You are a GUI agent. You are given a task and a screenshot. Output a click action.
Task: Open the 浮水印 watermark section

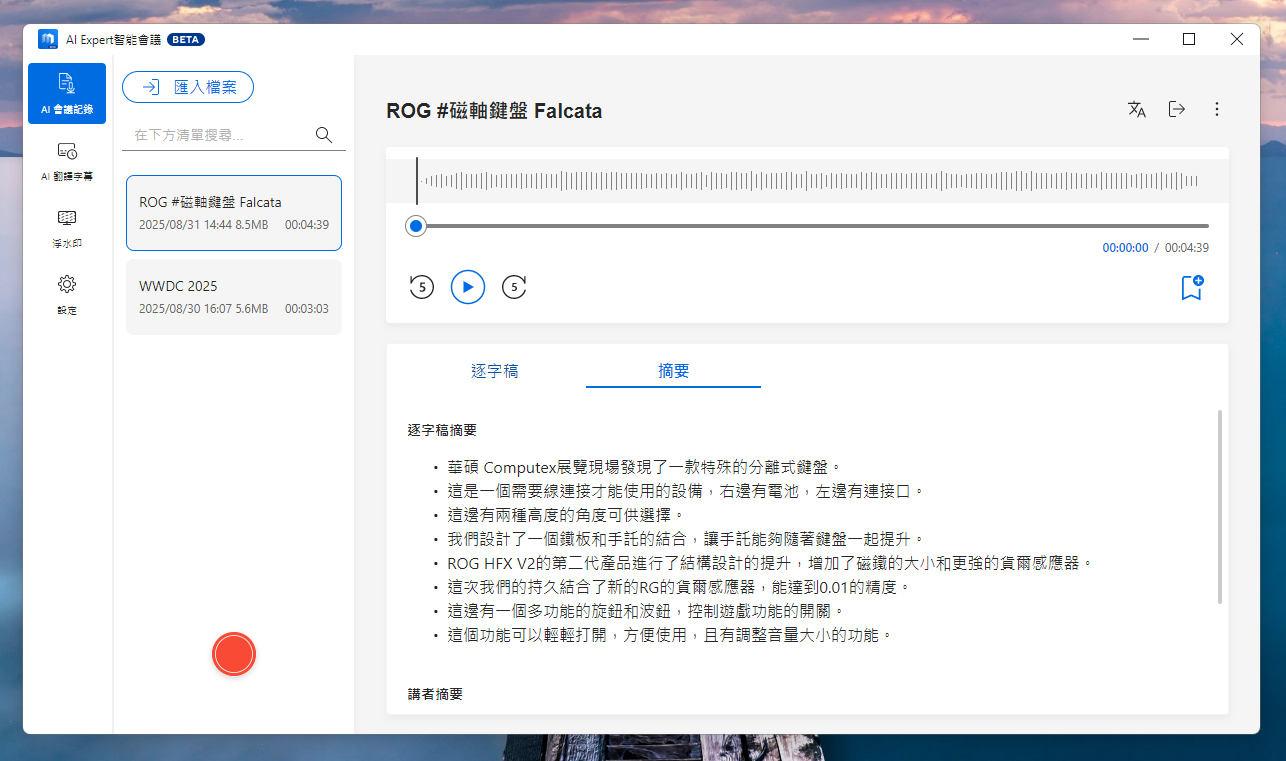[x=67, y=227]
